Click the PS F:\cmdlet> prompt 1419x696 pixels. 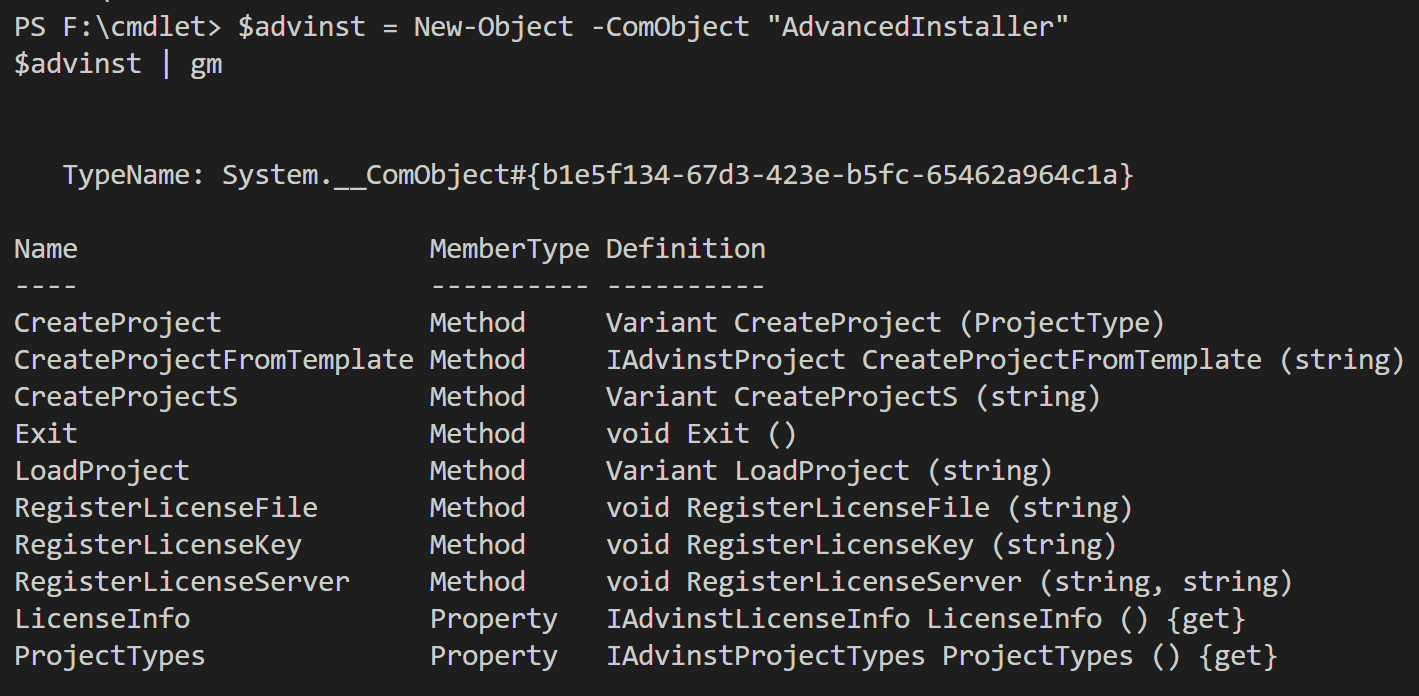click(117, 27)
